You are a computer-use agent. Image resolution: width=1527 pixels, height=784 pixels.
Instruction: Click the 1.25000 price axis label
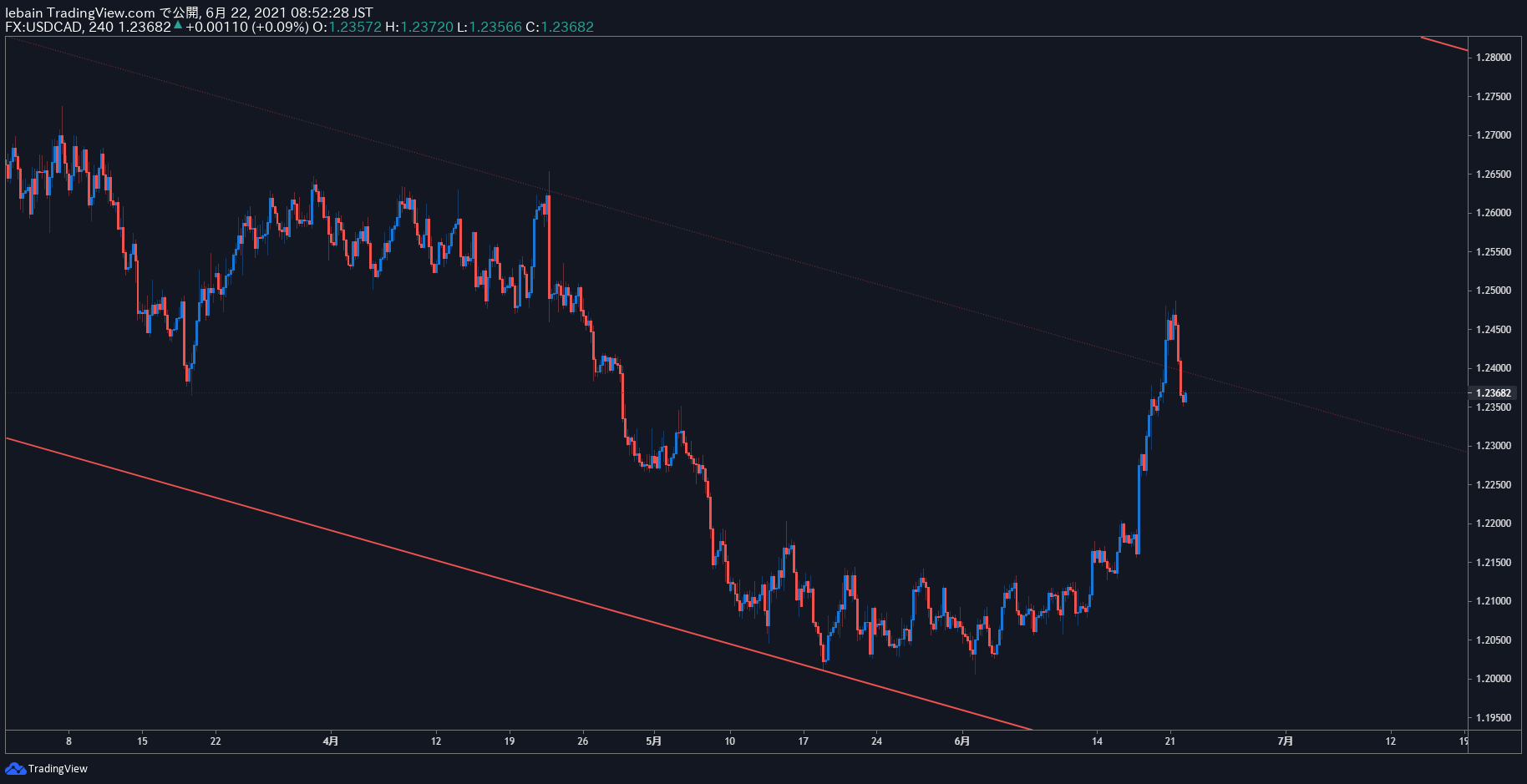1494,291
